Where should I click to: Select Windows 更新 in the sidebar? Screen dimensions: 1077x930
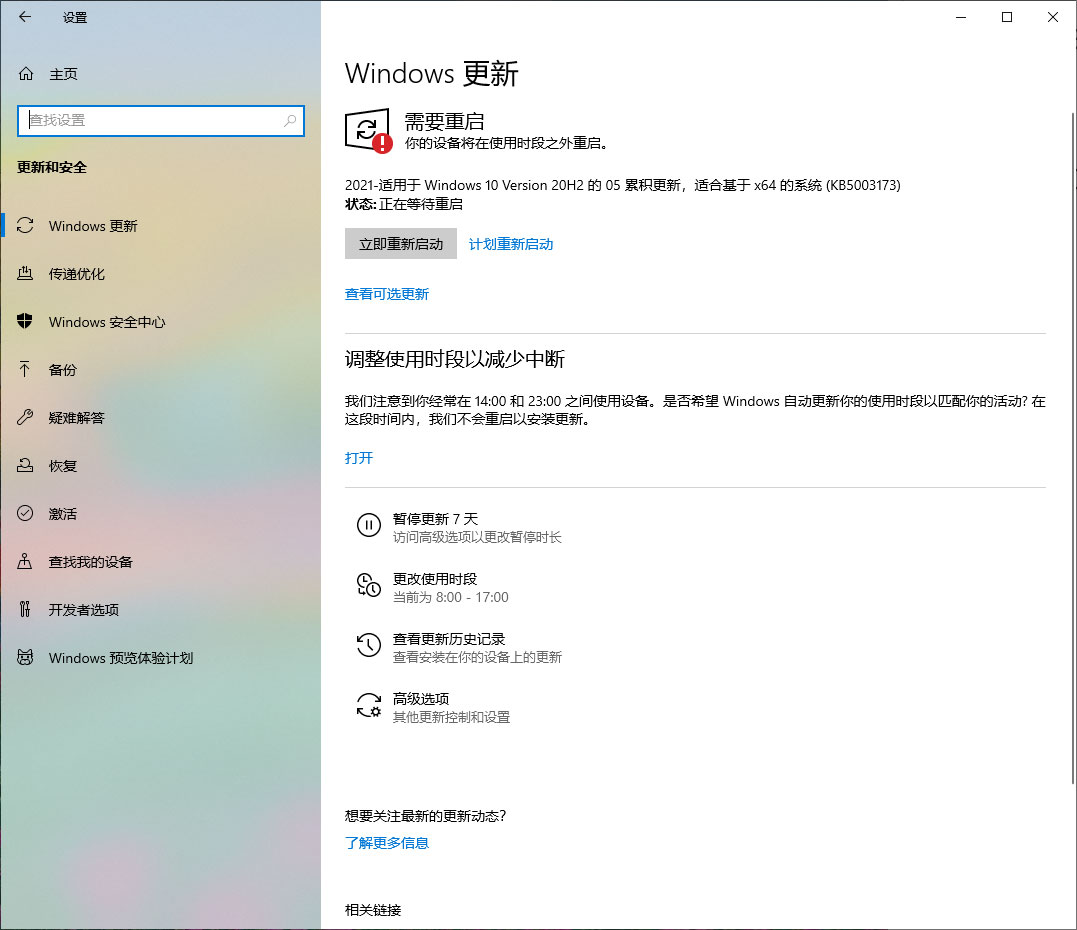coord(94,226)
